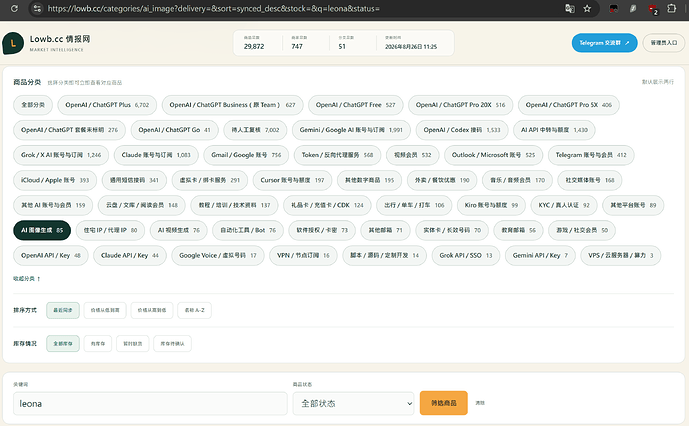The height and width of the screenshot is (426, 689).
Task: Reload the page with the refresh icon
Action: [x=14, y=8]
